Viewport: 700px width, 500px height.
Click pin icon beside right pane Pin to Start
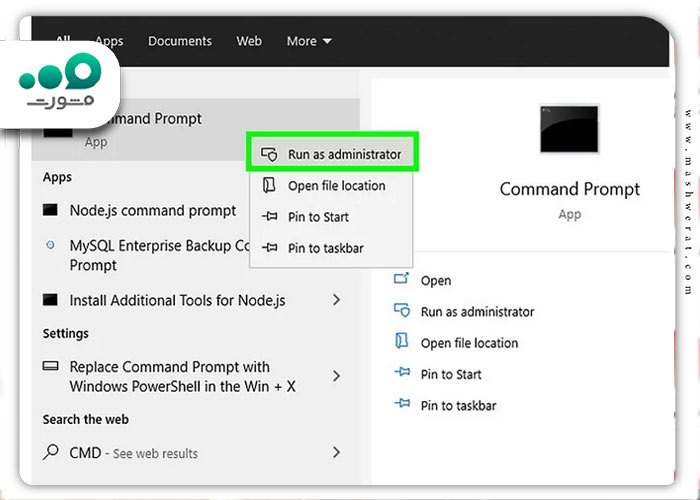tap(402, 371)
